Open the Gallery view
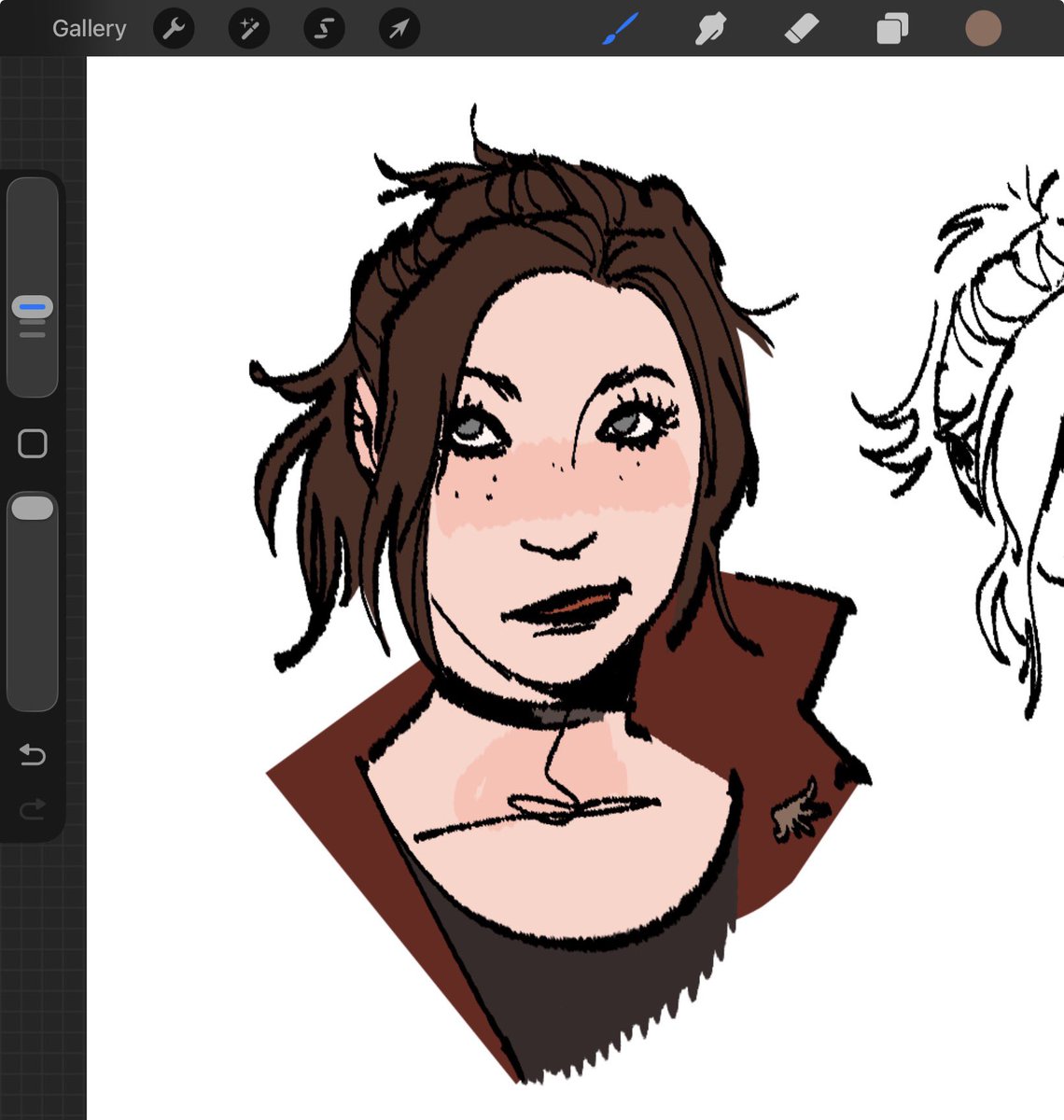This screenshot has width=1064, height=1120. 89,29
